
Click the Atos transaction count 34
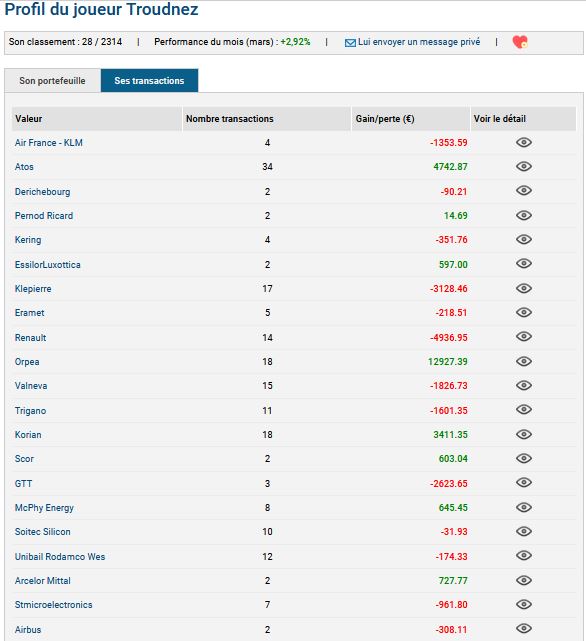pyautogui.click(x=267, y=167)
